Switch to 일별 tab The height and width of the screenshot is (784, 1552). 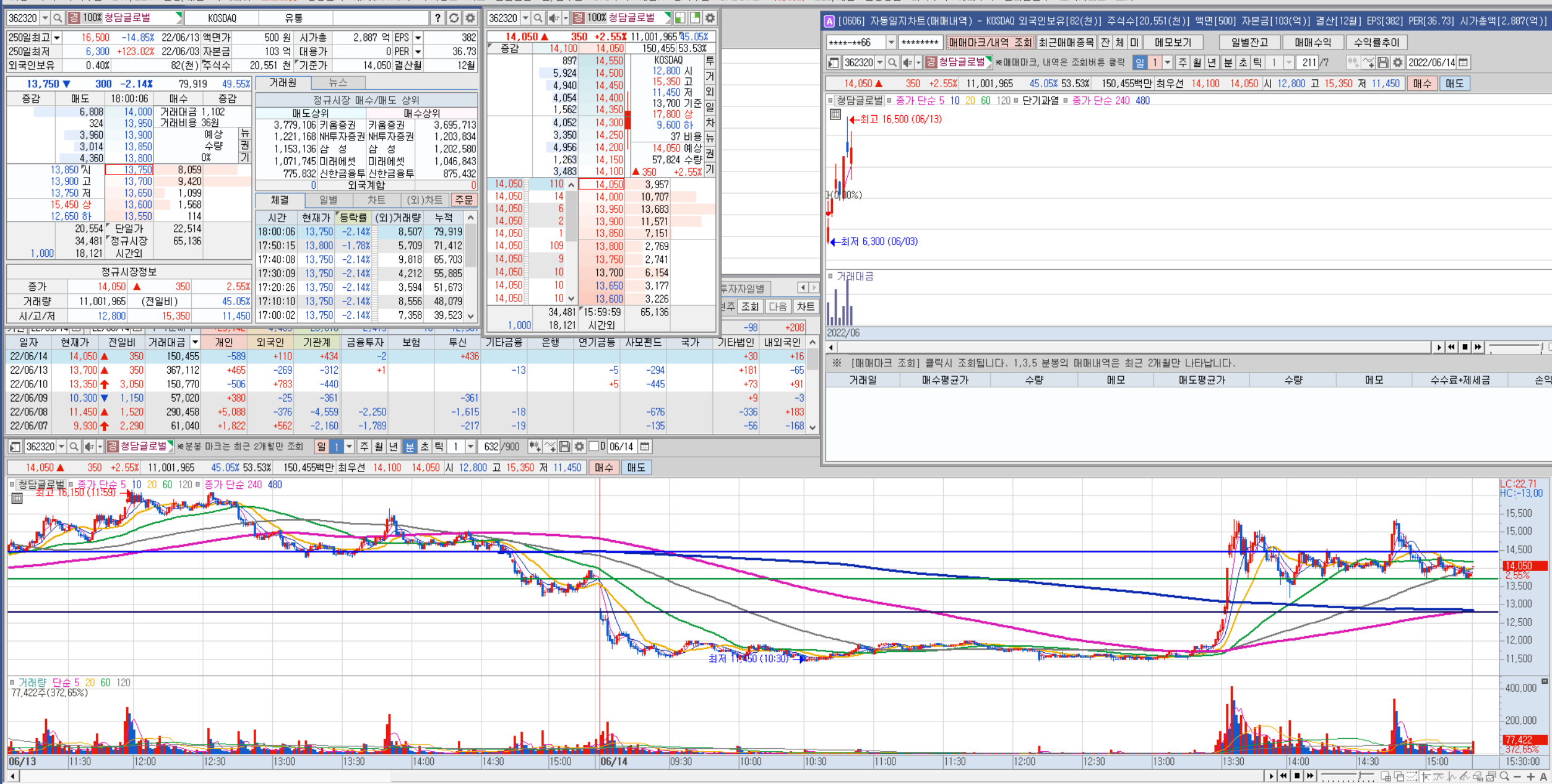point(328,200)
